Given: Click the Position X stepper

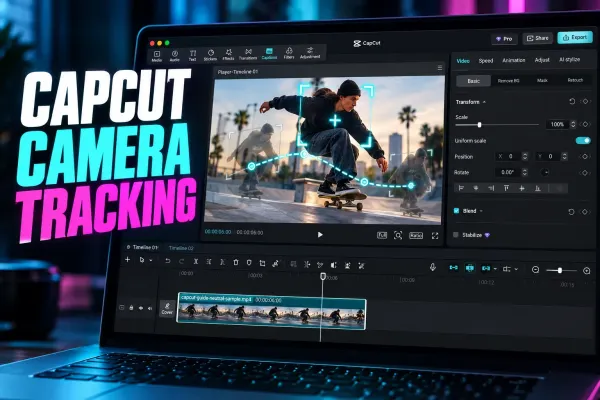Looking at the screenshot, I should [x=525, y=156].
